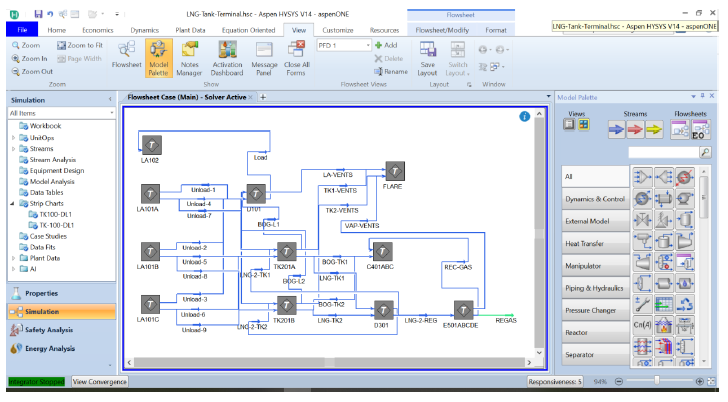Open the Model Palette options dropdown arrow

point(693,97)
